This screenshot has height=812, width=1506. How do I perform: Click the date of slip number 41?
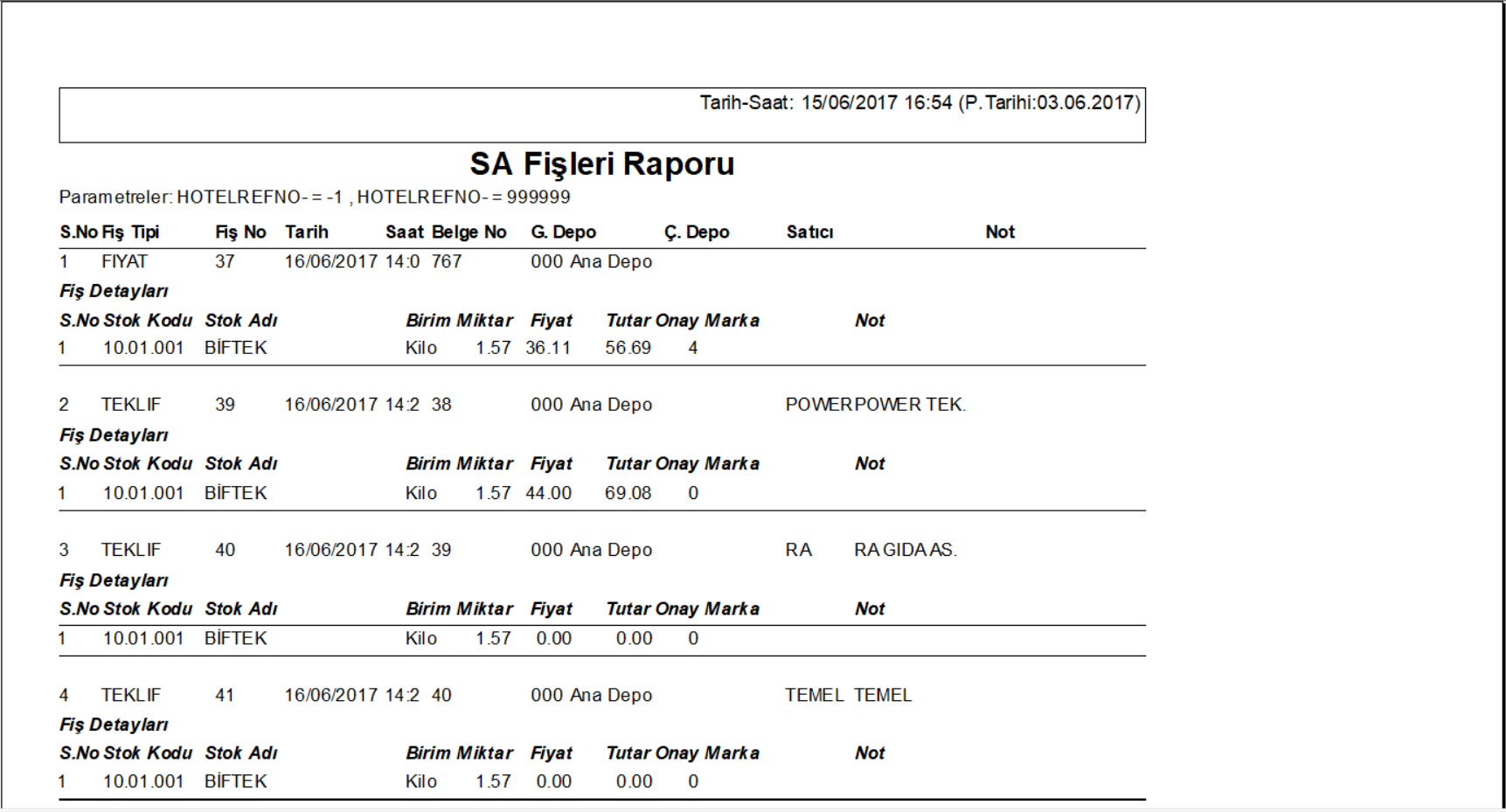point(331,695)
